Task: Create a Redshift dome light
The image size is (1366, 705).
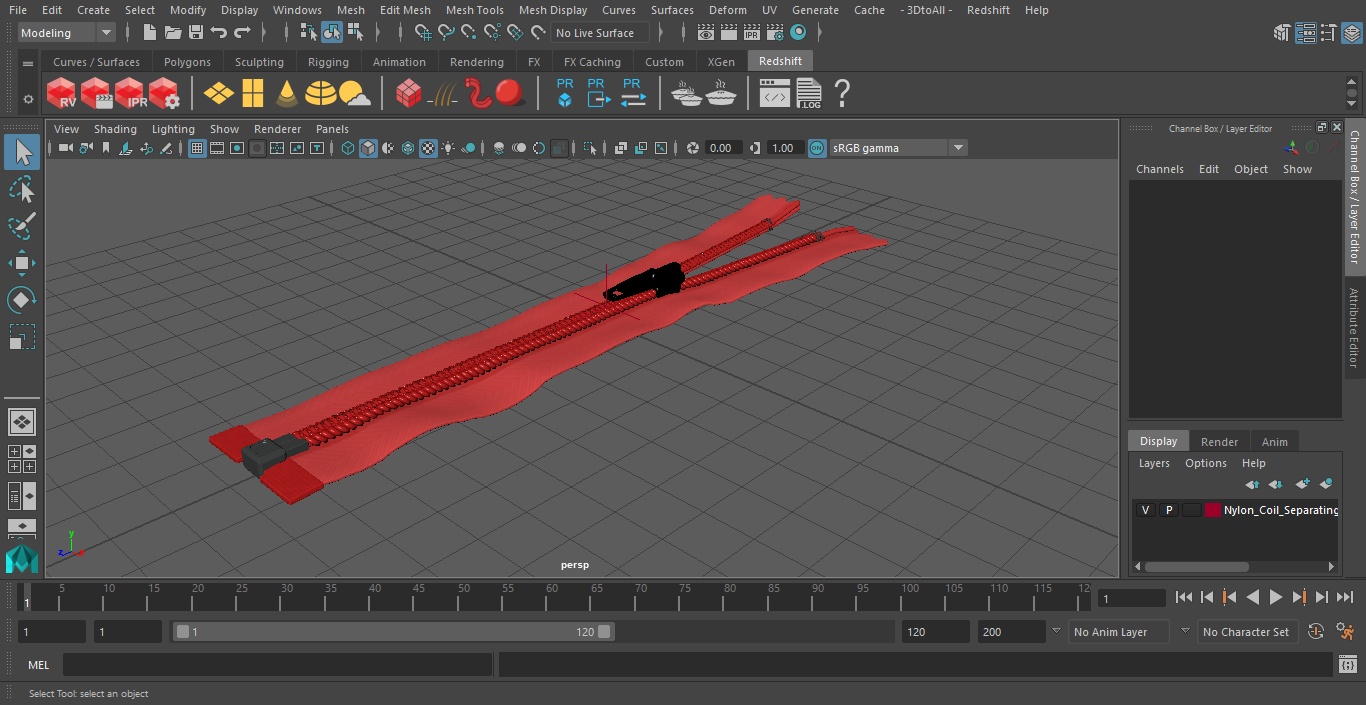Action: (321, 93)
